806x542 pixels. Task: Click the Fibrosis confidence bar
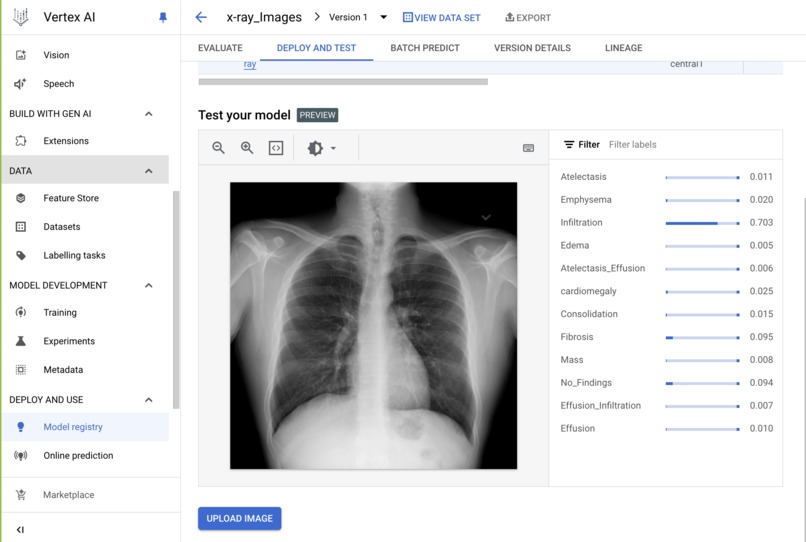click(702, 337)
